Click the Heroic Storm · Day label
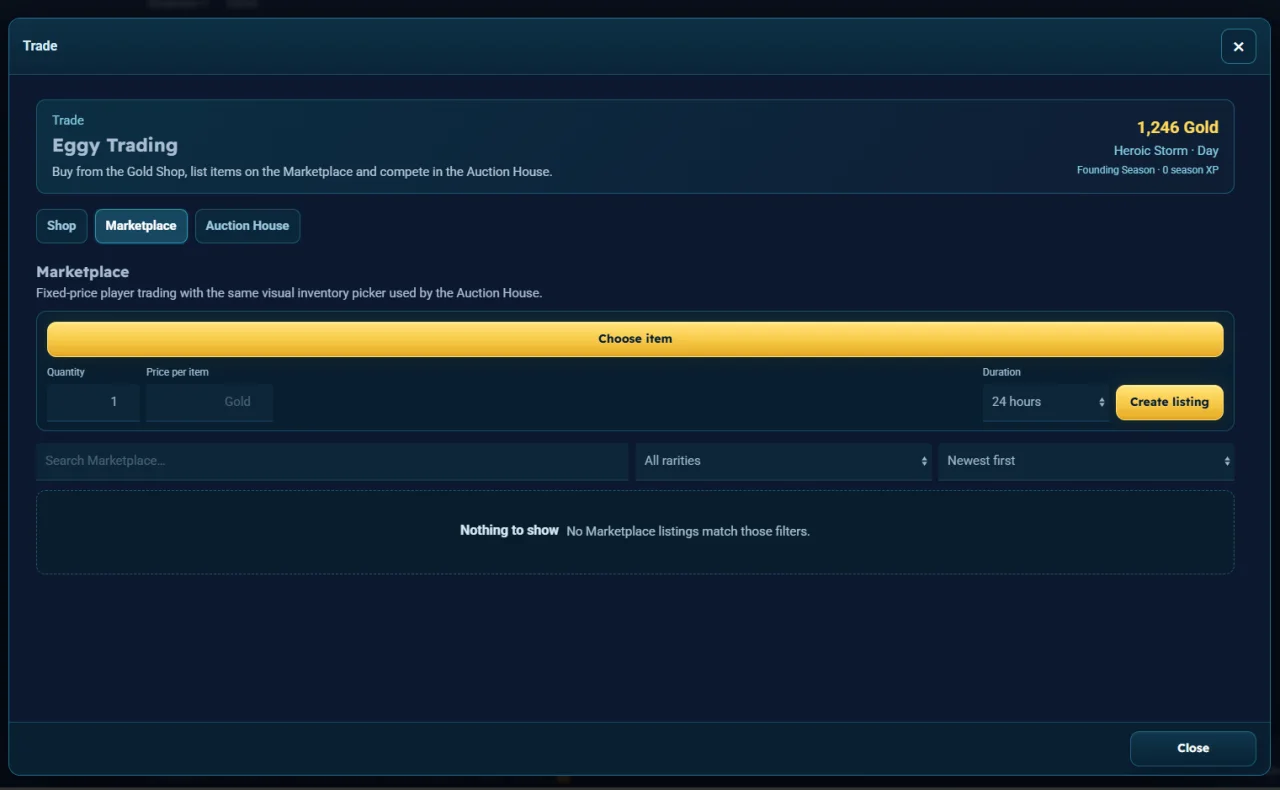 coord(1166,151)
